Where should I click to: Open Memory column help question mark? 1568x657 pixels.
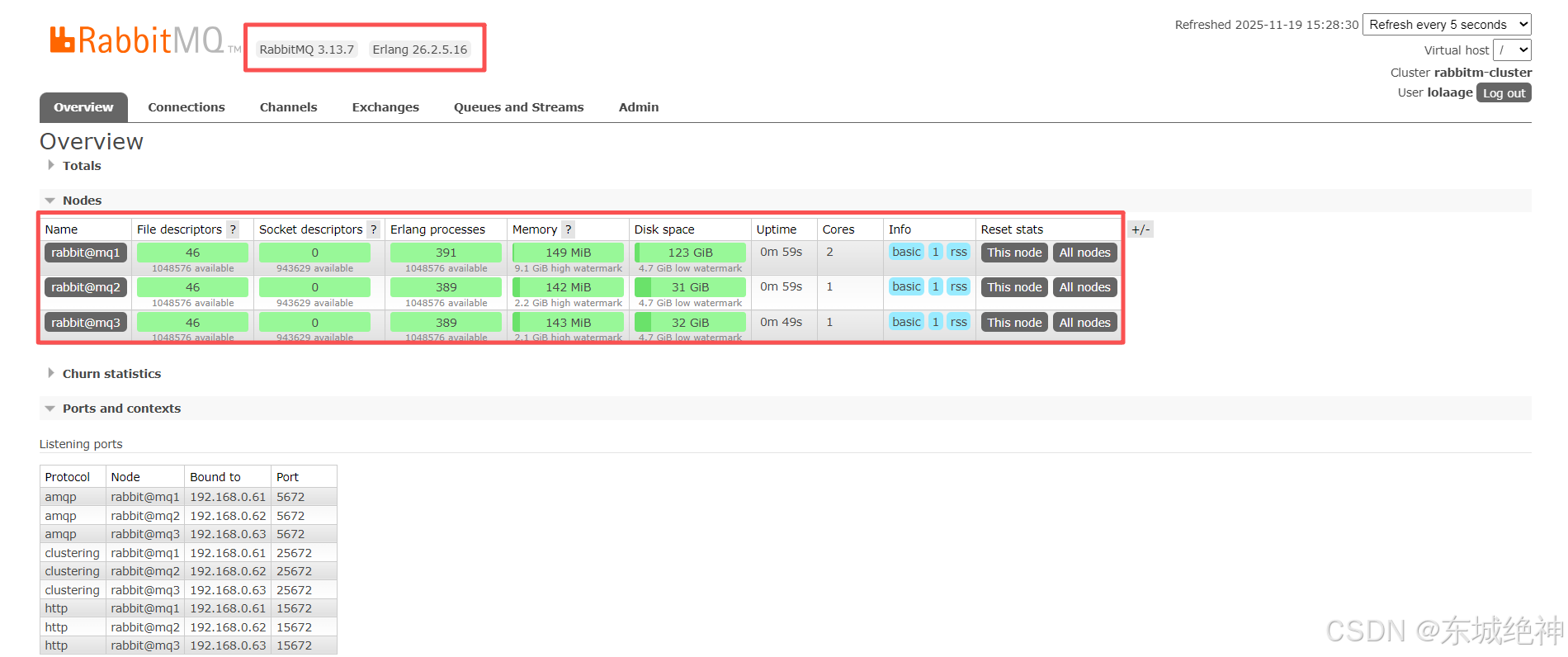click(568, 229)
